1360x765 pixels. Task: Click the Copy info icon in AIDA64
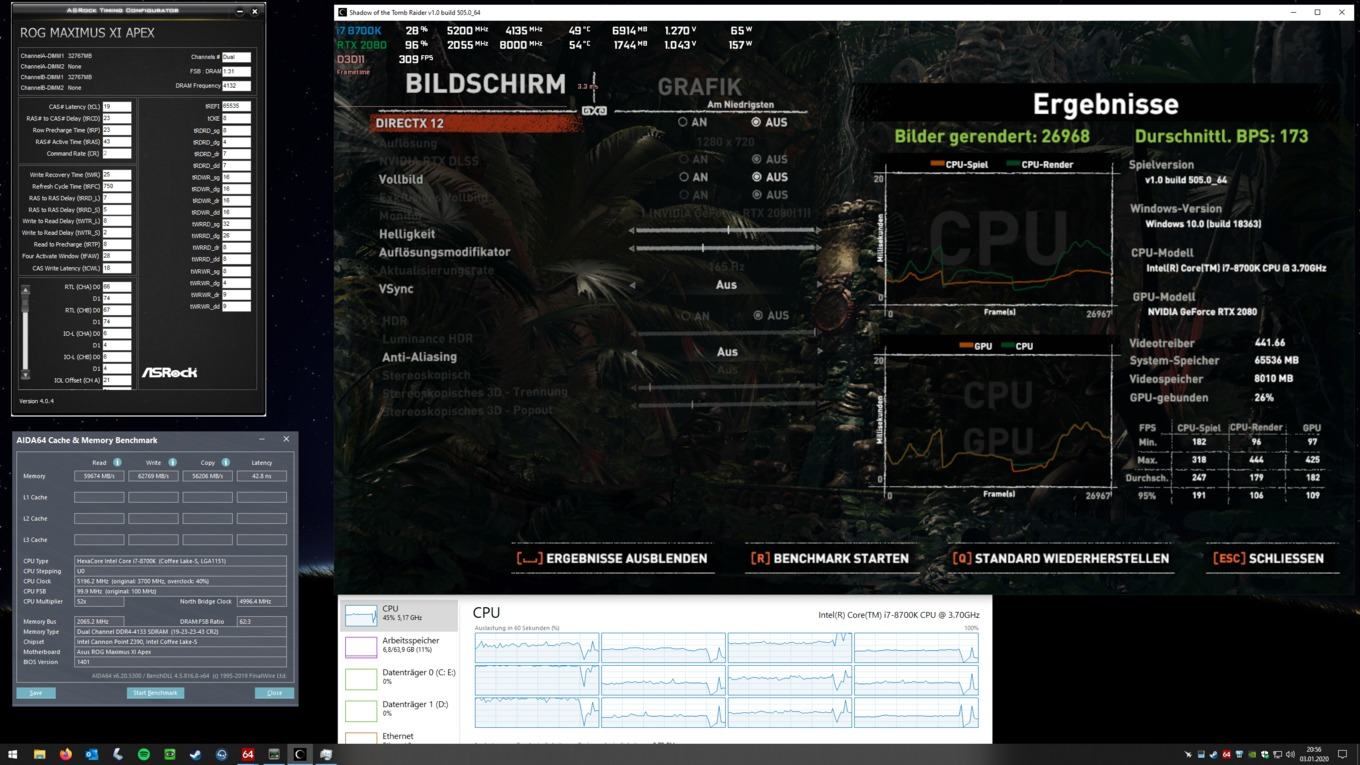click(226, 462)
